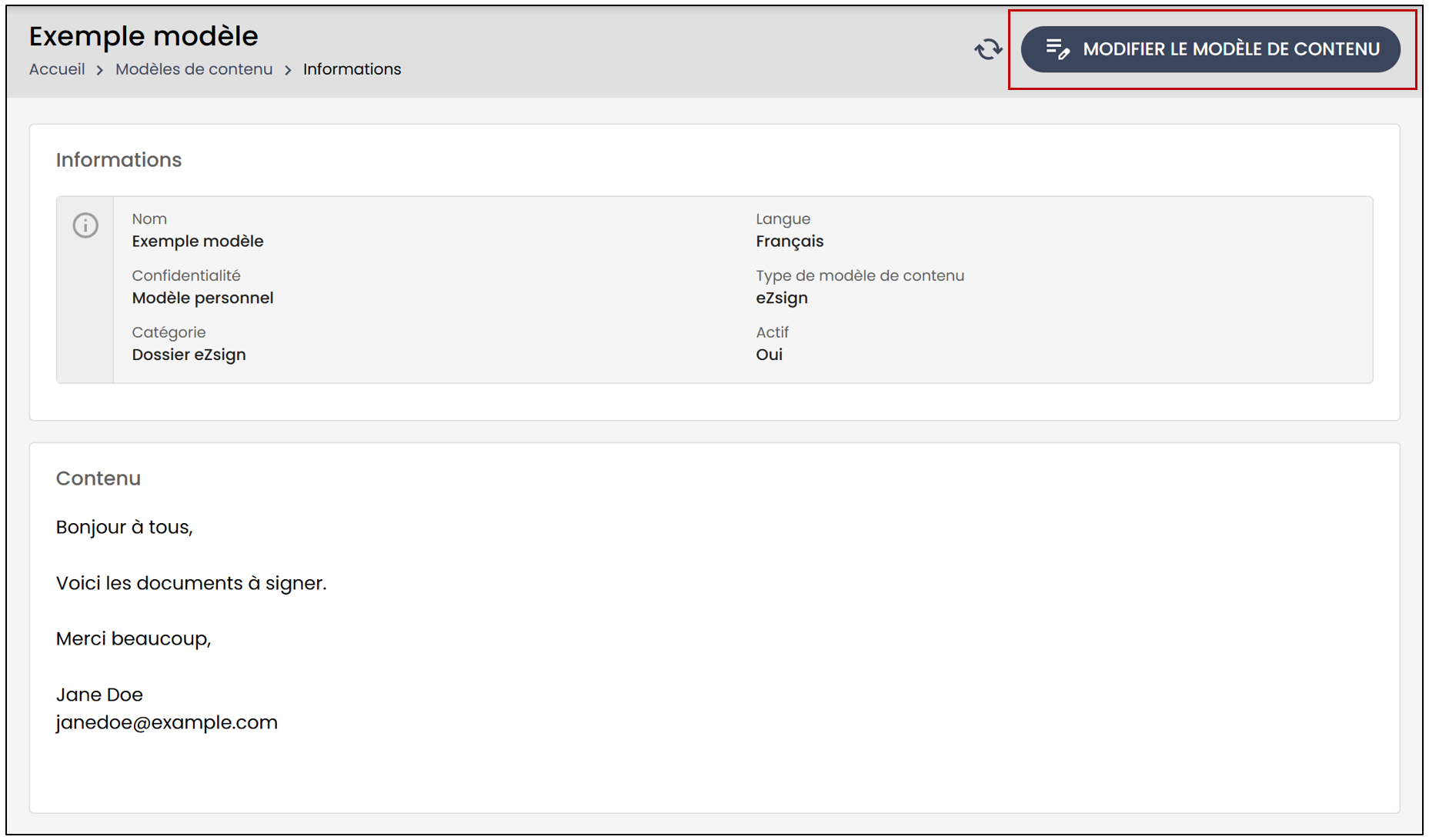Click the info circle icon in Informations panel

(85, 225)
